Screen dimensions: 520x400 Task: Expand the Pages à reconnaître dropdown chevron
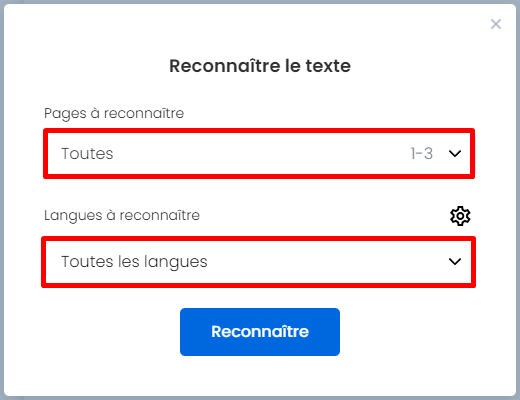455,153
